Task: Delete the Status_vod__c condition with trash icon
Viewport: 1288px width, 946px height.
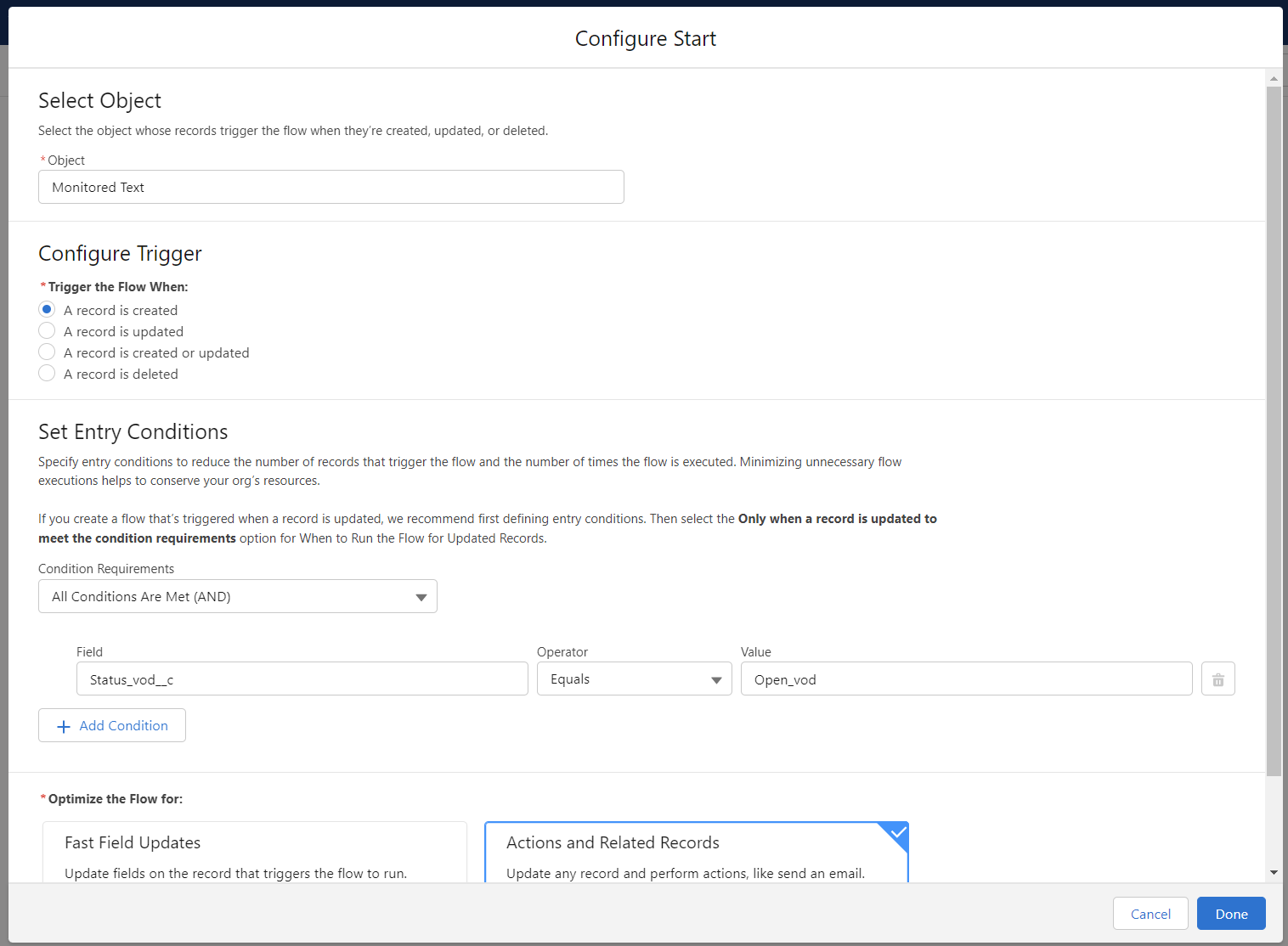Action: click(1217, 679)
